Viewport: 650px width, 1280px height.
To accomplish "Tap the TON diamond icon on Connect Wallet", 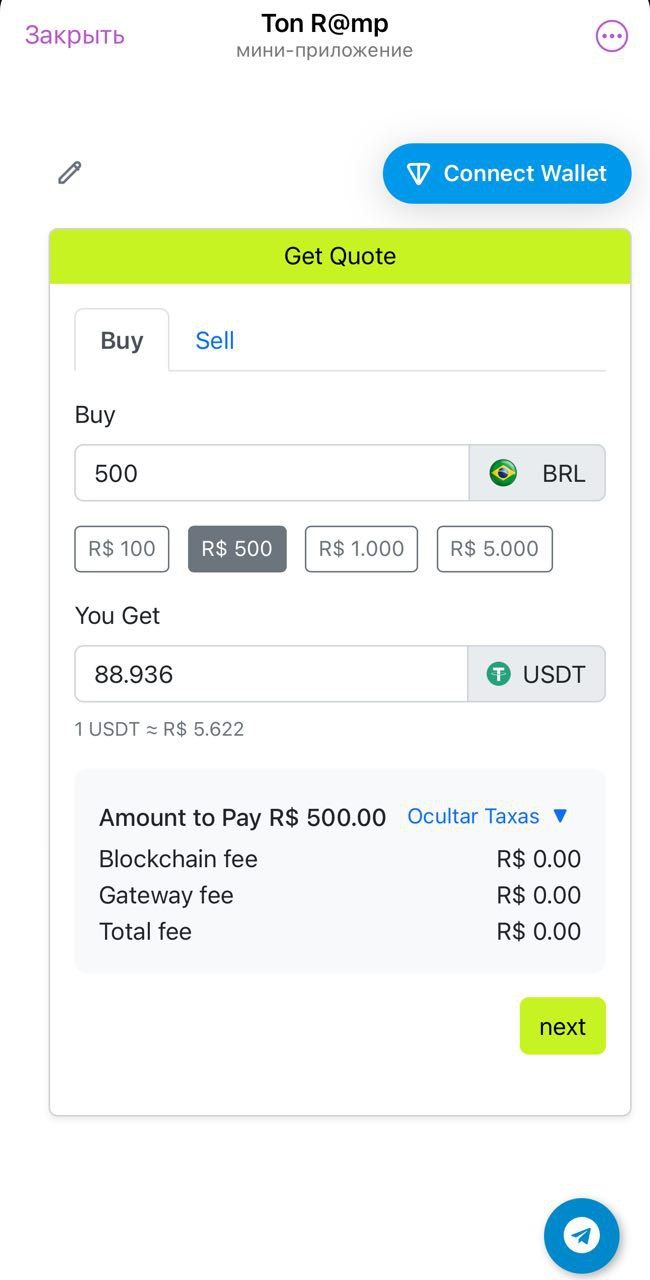I will click(x=420, y=173).
